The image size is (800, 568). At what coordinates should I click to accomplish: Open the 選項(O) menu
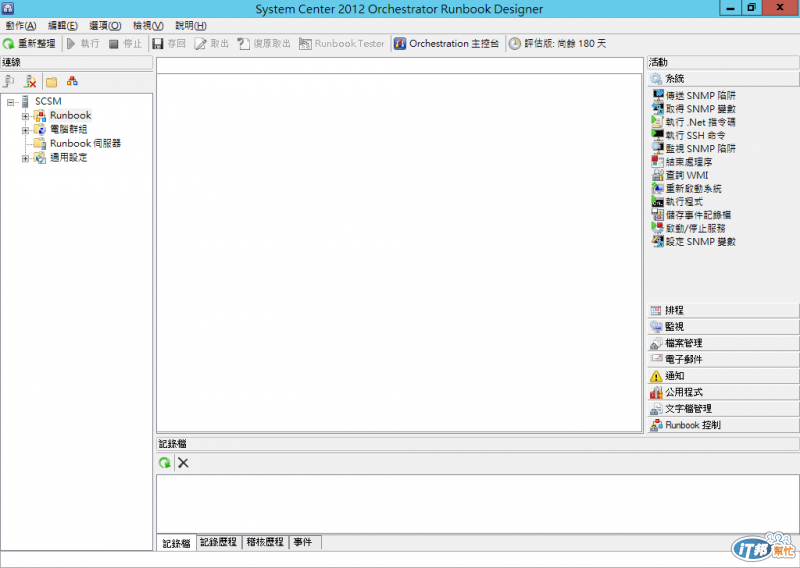pyautogui.click(x=105, y=26)
